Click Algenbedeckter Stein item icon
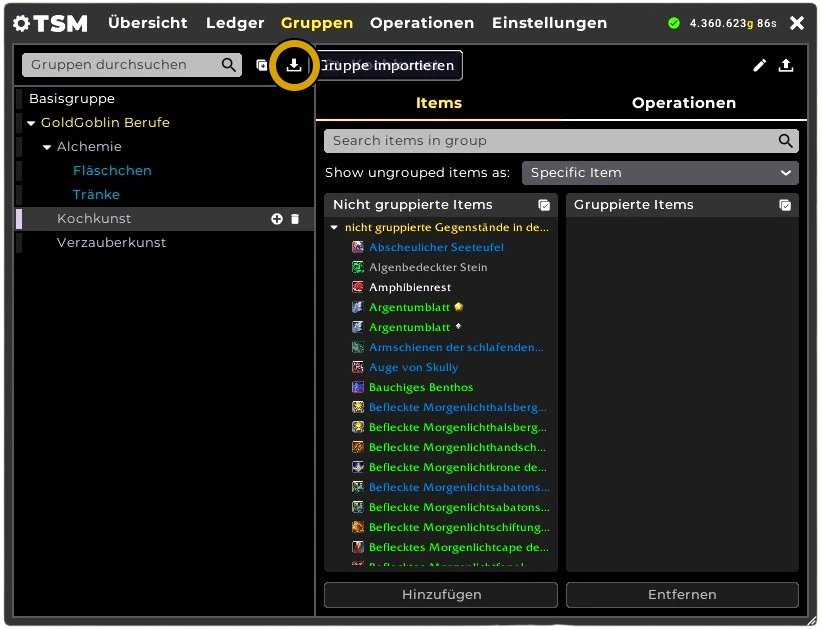This screenshot has width=822, height=630. [358, 267]
